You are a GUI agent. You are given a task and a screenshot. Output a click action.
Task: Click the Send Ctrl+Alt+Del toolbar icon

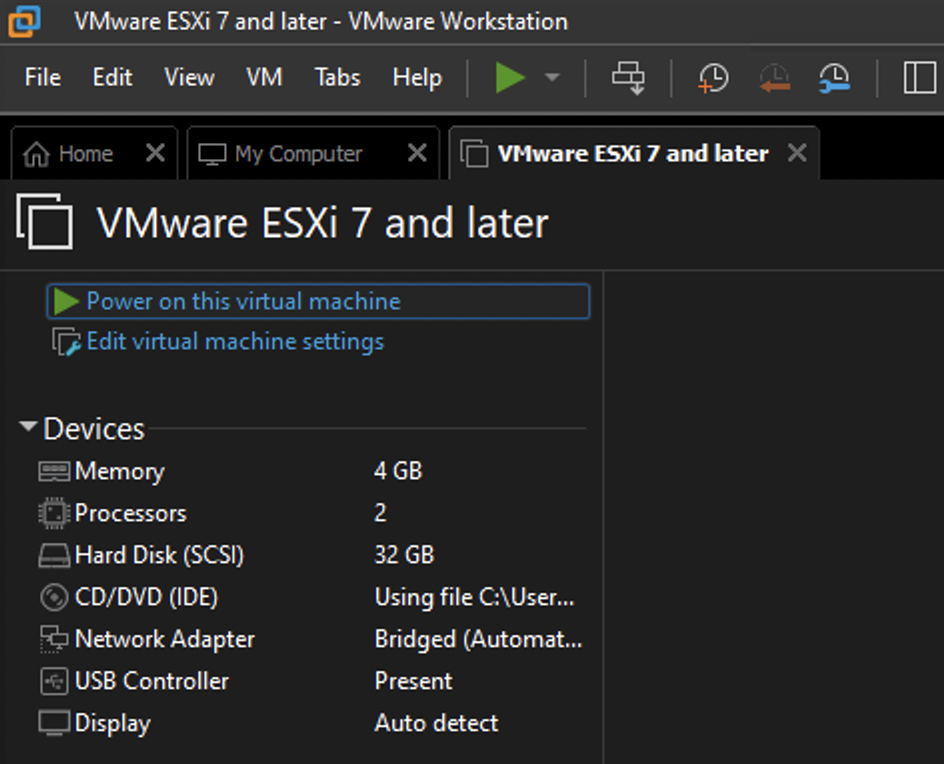click(629, 78)
